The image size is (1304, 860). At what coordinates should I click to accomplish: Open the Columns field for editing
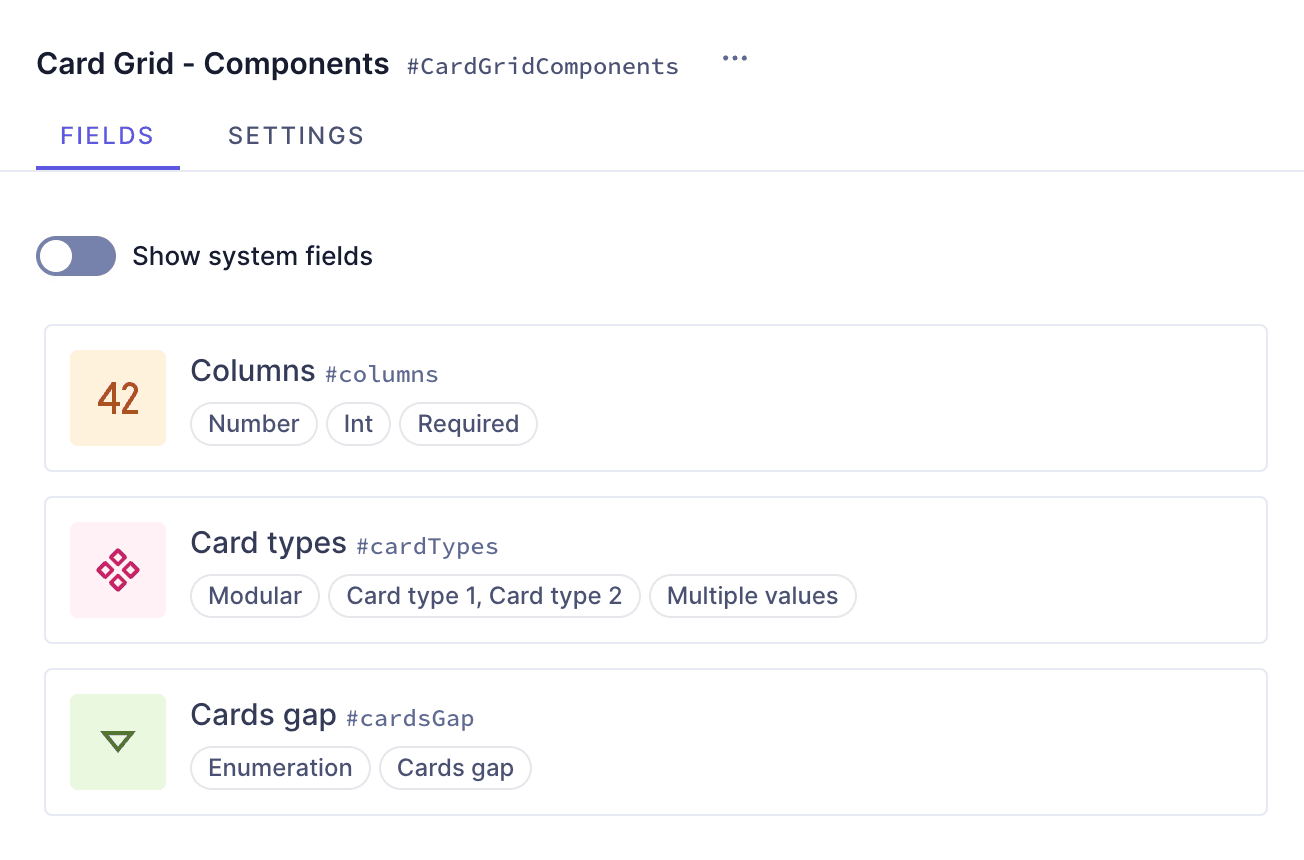253,371
